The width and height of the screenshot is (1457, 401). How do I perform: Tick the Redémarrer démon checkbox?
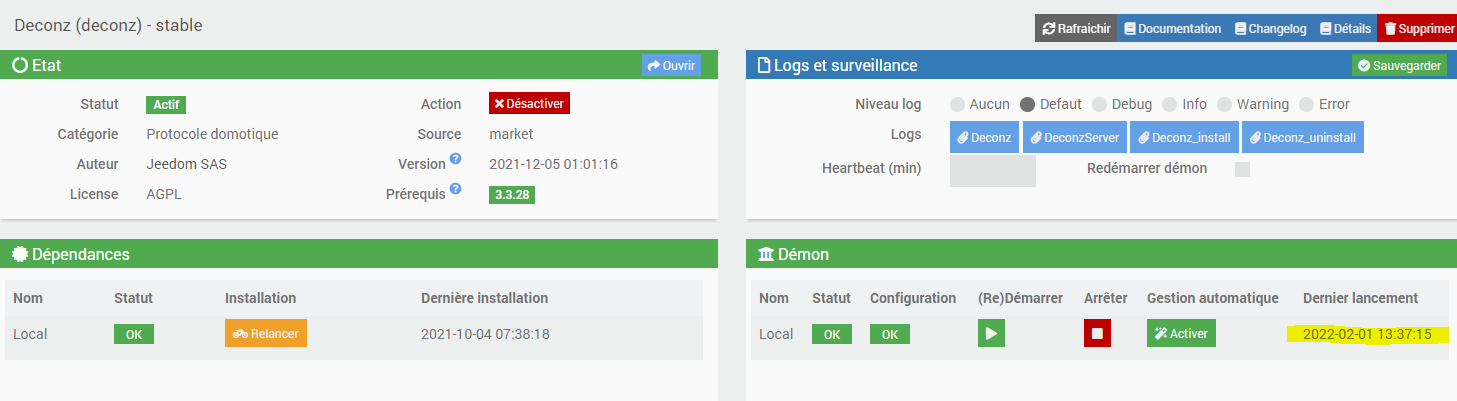[1242, 169]
